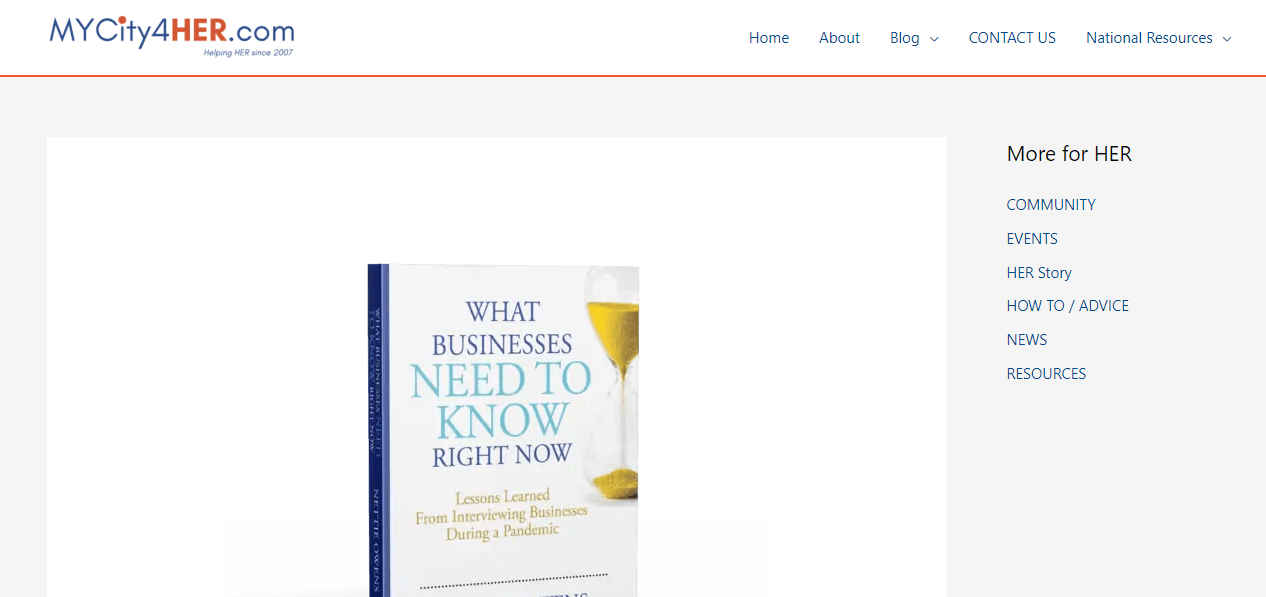Click the Lessons Learned subtitle on the cover
Viewport: 1266px width, 597px height.
[502, 514]
